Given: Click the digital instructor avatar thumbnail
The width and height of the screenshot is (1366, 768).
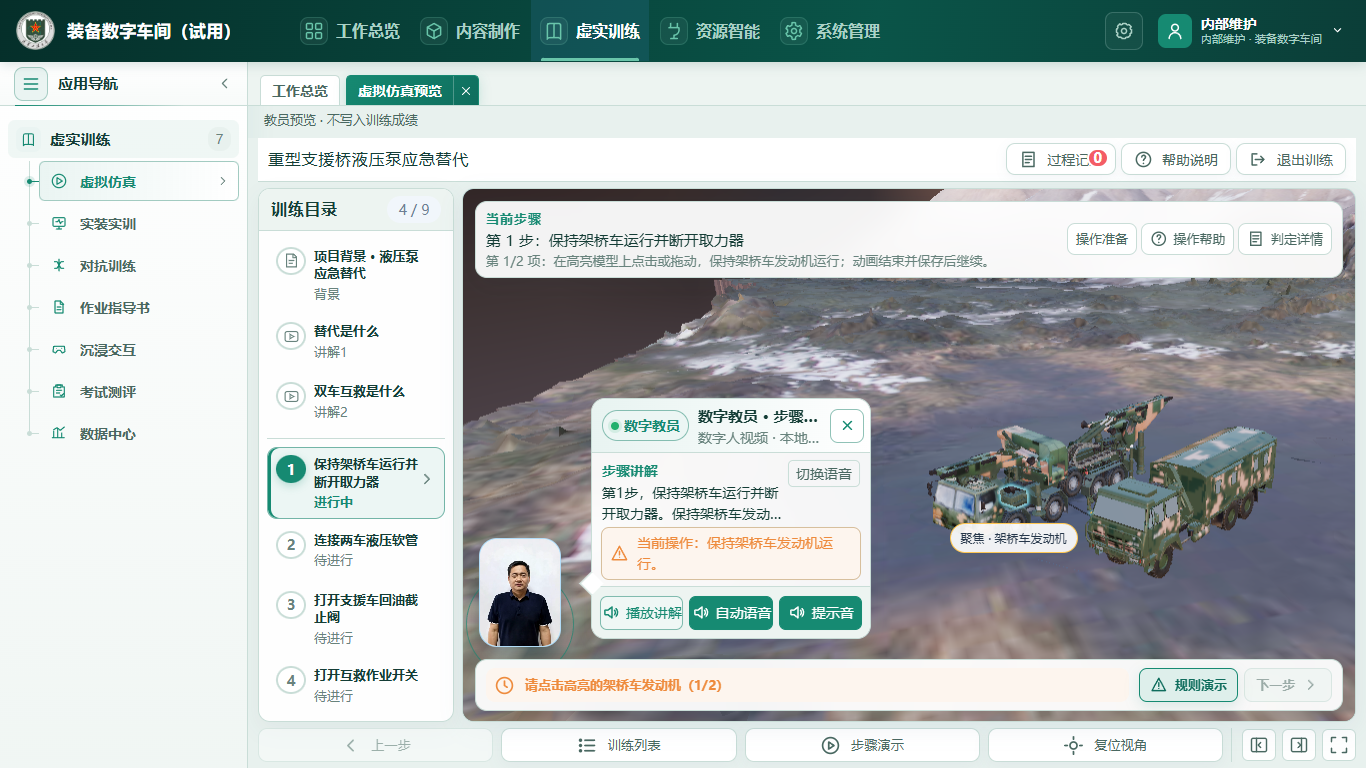Looking at the screenshot, I should pyautogui.click(x=520, y=593).
